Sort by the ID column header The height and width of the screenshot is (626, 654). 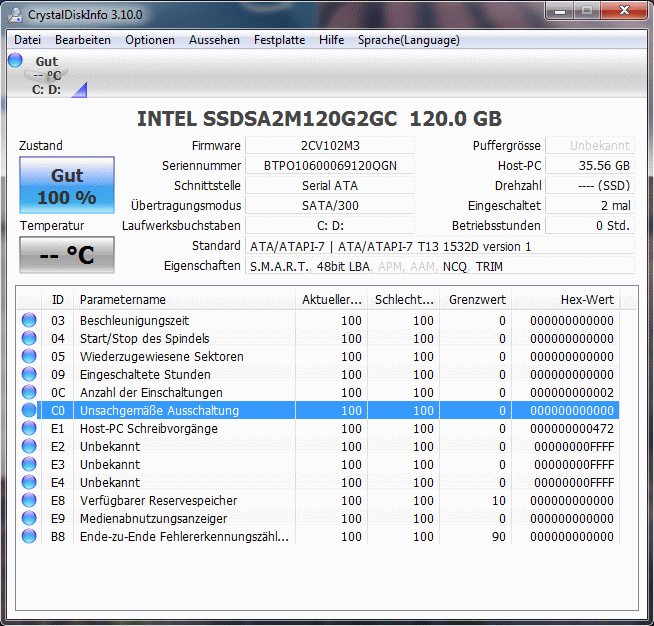point(58,299)
